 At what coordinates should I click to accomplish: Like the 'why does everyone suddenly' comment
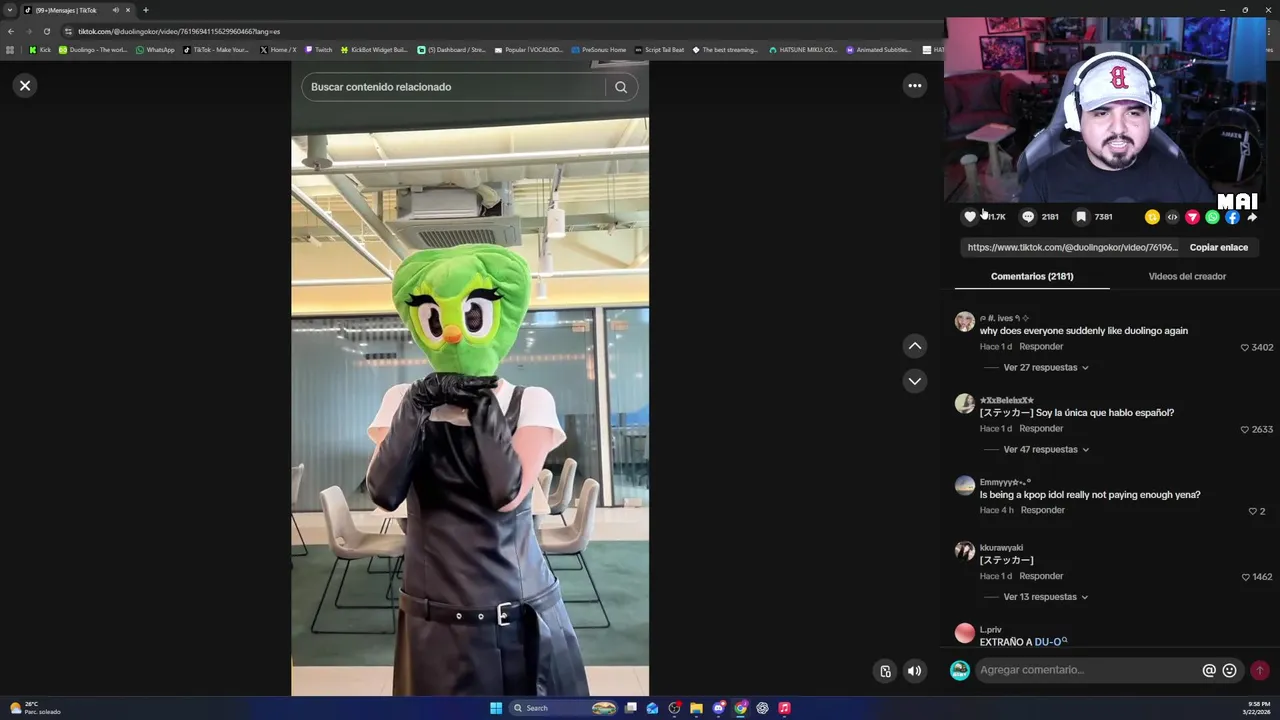1244,347
